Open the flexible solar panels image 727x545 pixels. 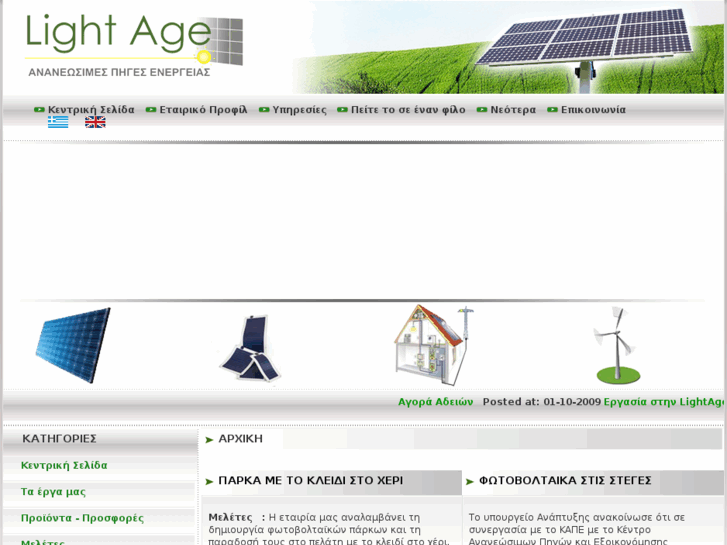click(x=250, y=348)
